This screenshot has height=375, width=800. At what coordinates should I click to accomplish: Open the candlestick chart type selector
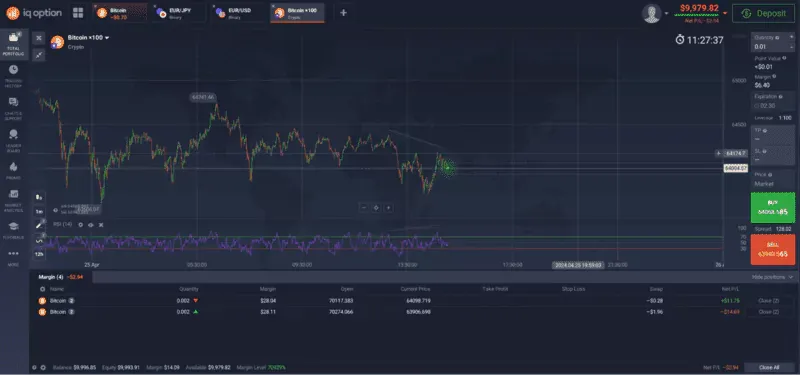[x=39, y=197]
